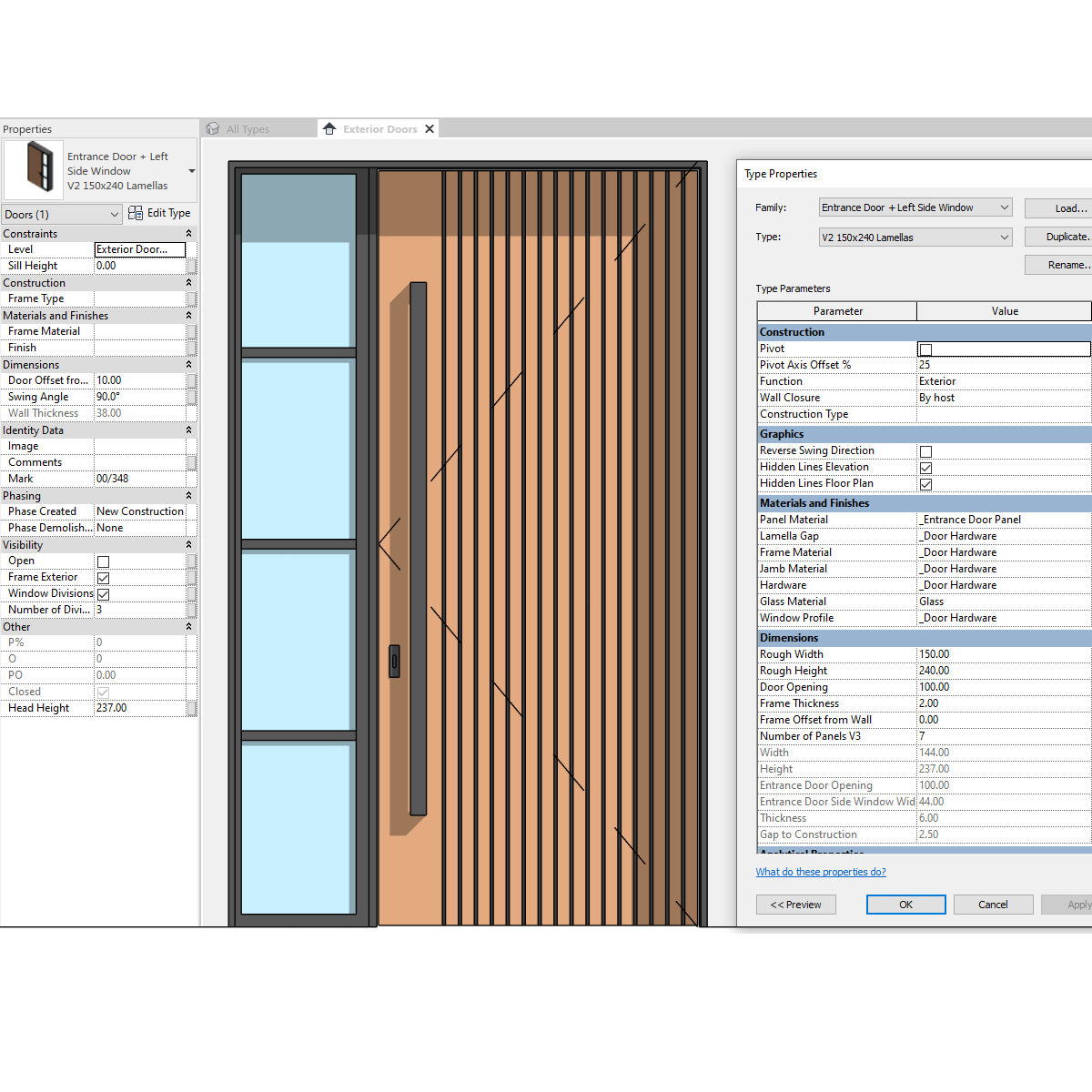Toggle the Reverse Swing Direction checkbox
The image size is (1092, 1092).
[x=925, y=451]
